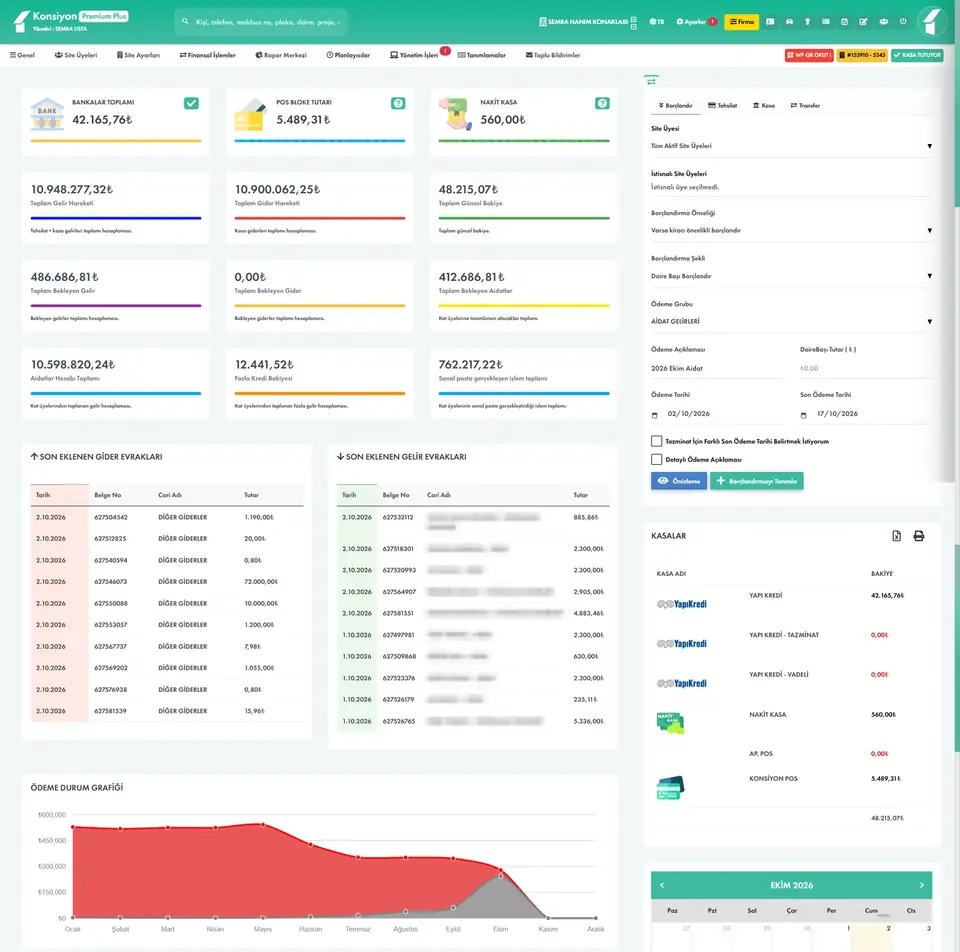Click the yellow #153910 - 5345 button
Image resolution: width=960 pixels, height=952 pixels.
pyautogui.click(x=862, y=55)
